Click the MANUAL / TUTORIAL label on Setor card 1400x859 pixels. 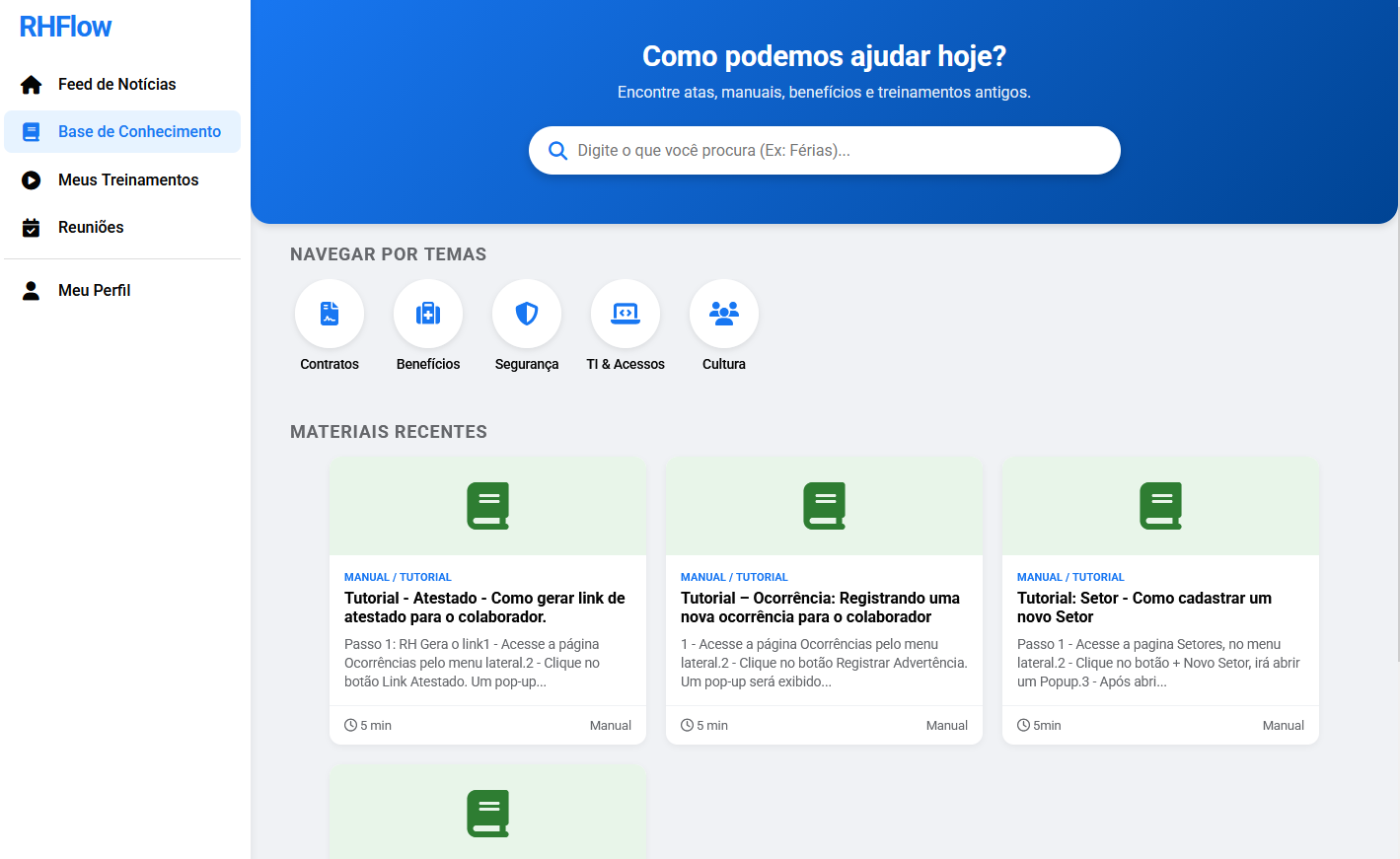(1070, 576)
